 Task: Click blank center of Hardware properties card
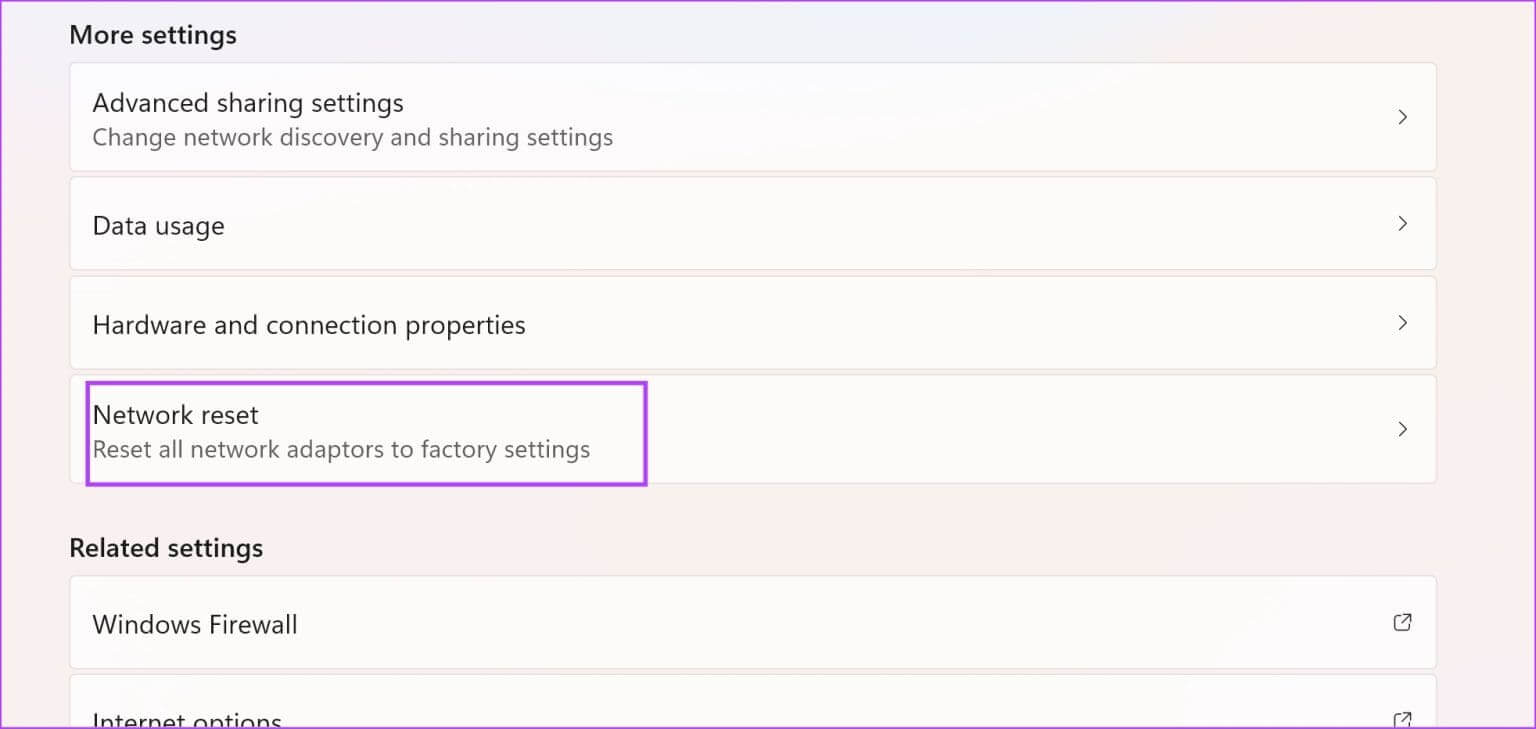point(900,323)
